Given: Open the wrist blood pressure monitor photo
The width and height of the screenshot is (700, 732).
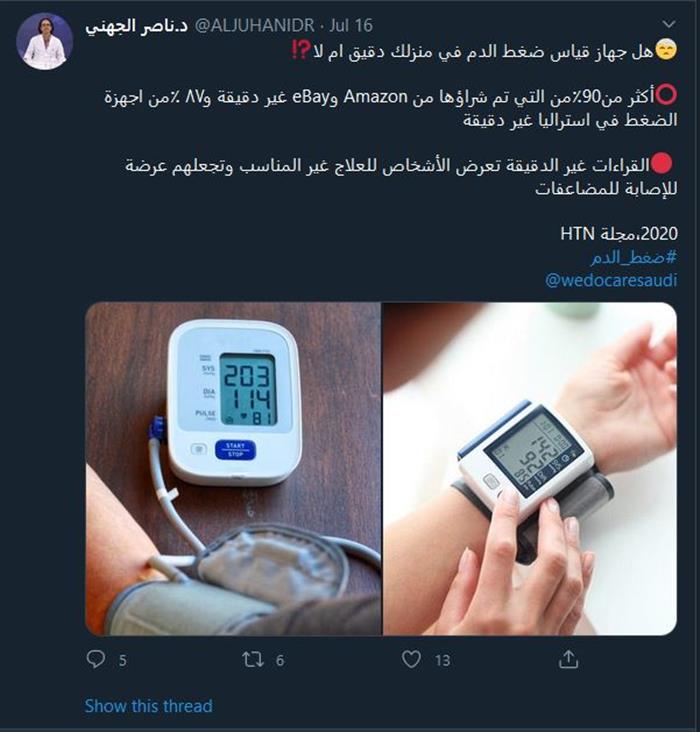Looking at the screenshot, I should pyautogui.click(x=530, y=469).
